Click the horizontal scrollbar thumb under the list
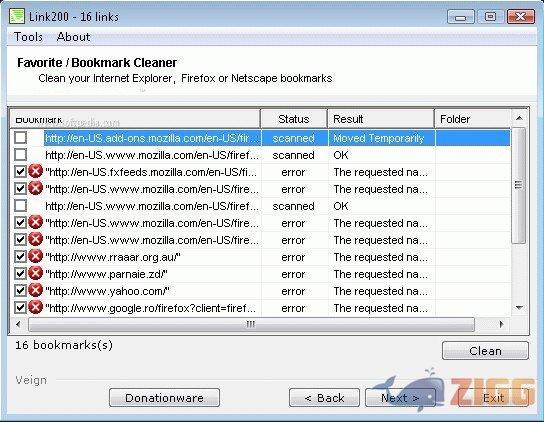544x422 pixels. coord(251,324)
